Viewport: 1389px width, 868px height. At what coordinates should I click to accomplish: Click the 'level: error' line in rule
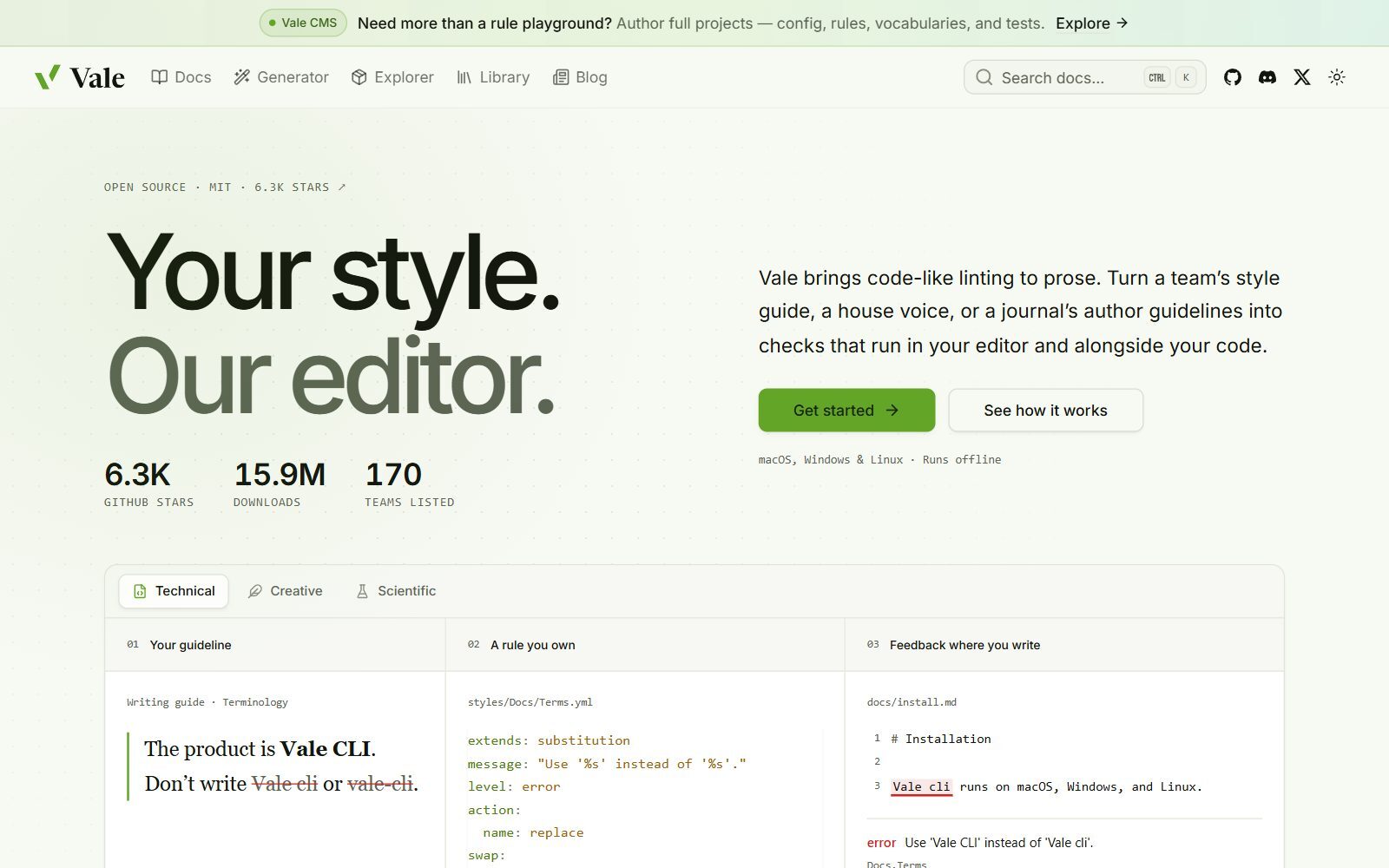pyautogui.click(x=514, y=786)
